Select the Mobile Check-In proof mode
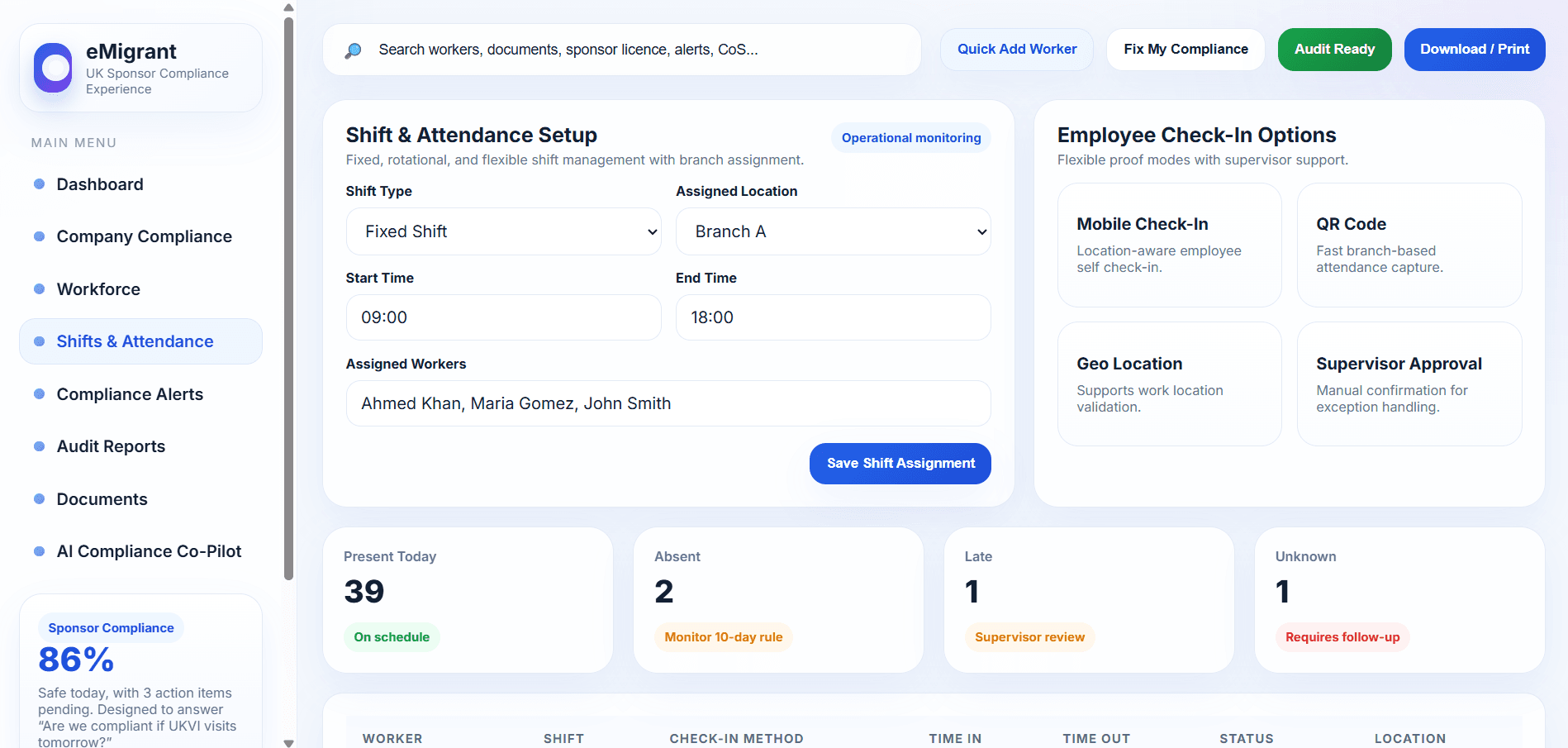The height and width of the screenshot is (748, 1568). [1169, 245]
